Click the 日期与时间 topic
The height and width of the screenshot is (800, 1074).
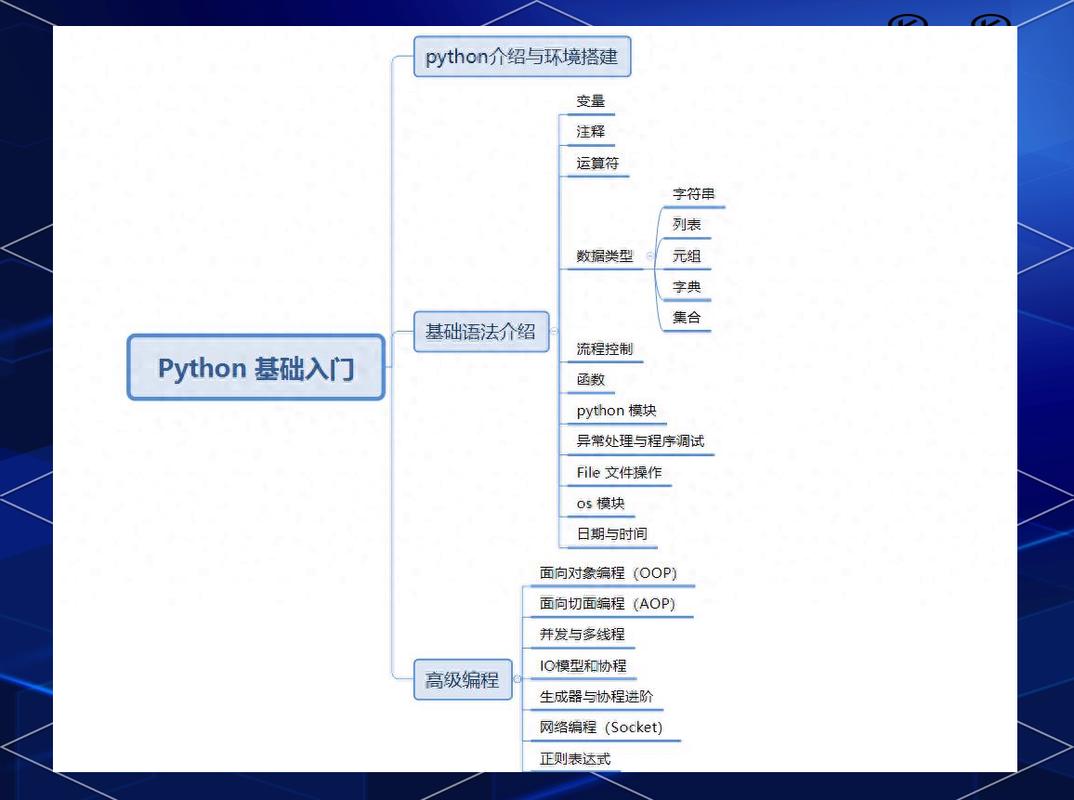coord(612,534)
